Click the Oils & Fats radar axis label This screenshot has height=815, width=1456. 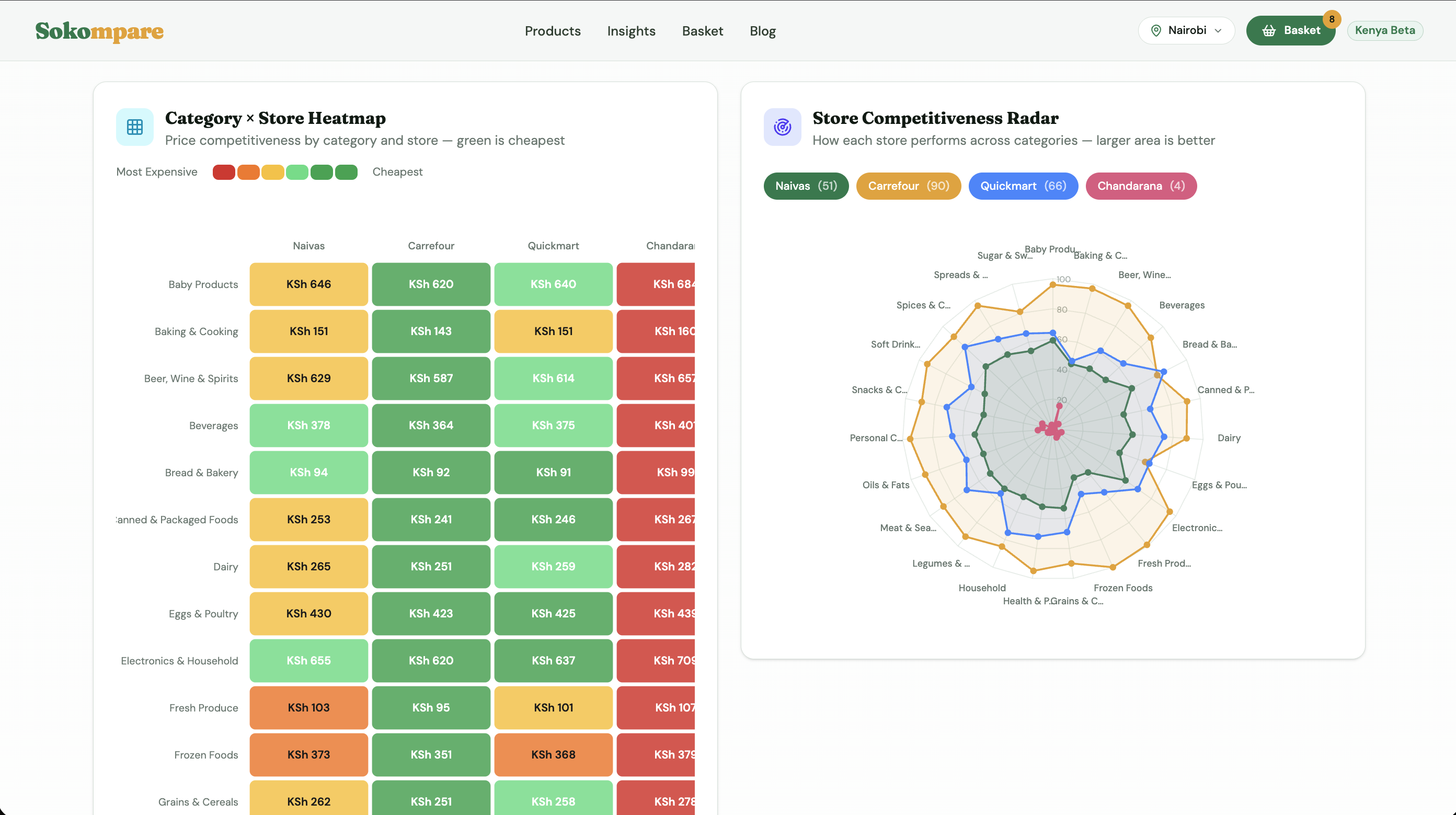click(x=886, y=485)
